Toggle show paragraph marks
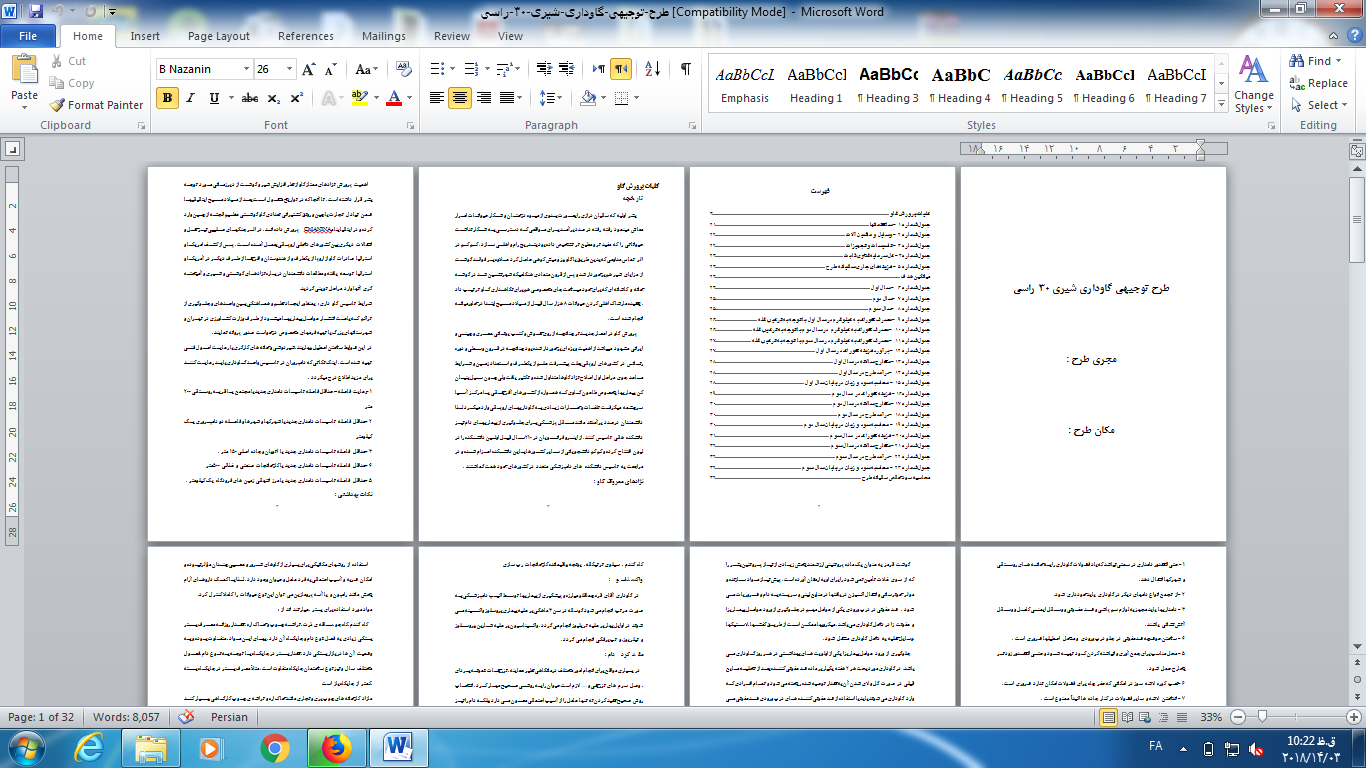1366x768 pixels. 685,69
